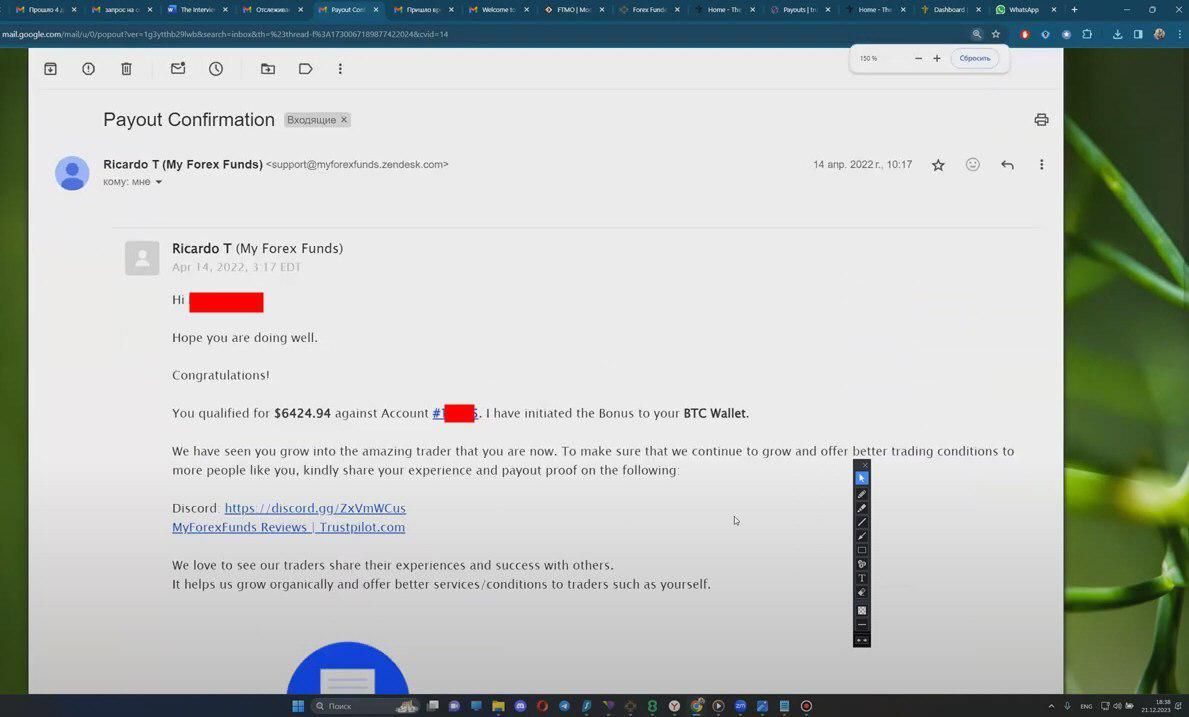
Task: Mark the email as unread
Action: (x=178, y=69)
